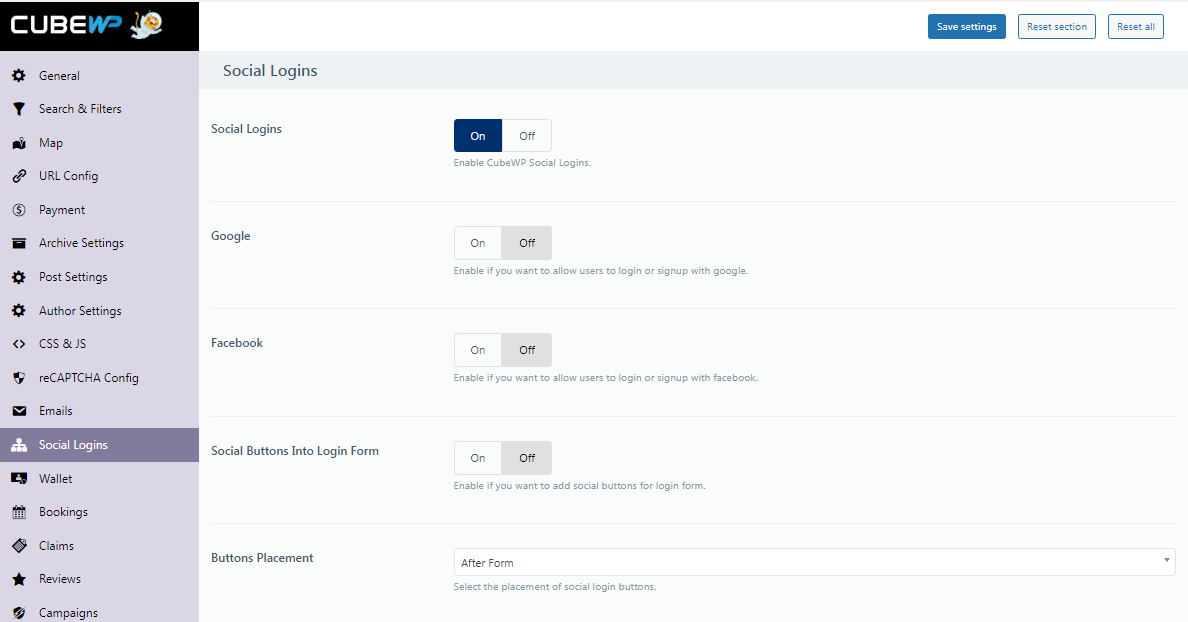Click the Wallet icon in sidebar
The width and height of the screenshot is (1188, 622).
(x=19, y=479)
